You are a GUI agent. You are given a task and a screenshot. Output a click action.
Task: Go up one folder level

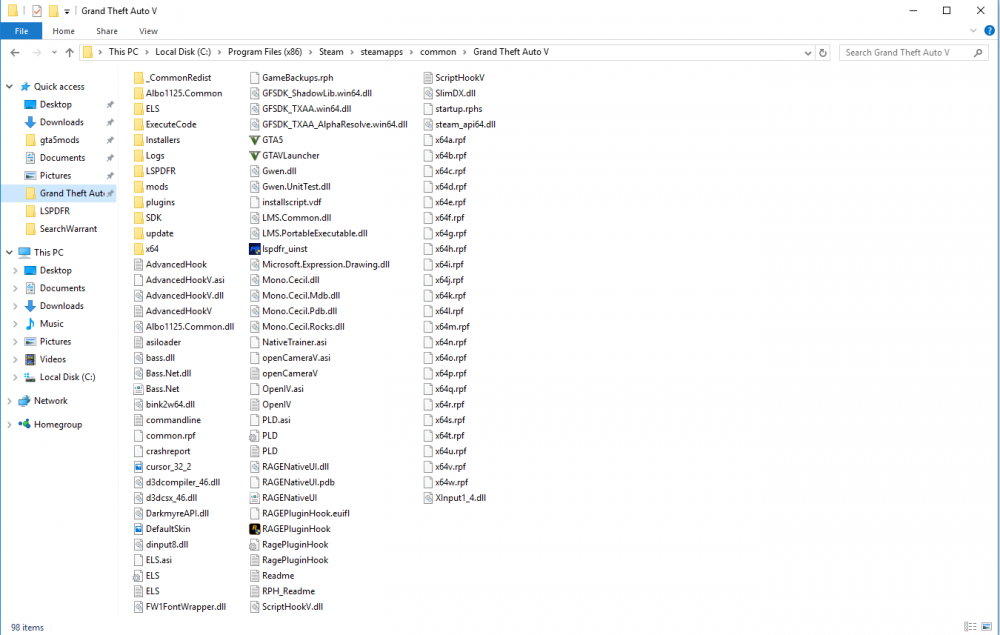(70, 52)
